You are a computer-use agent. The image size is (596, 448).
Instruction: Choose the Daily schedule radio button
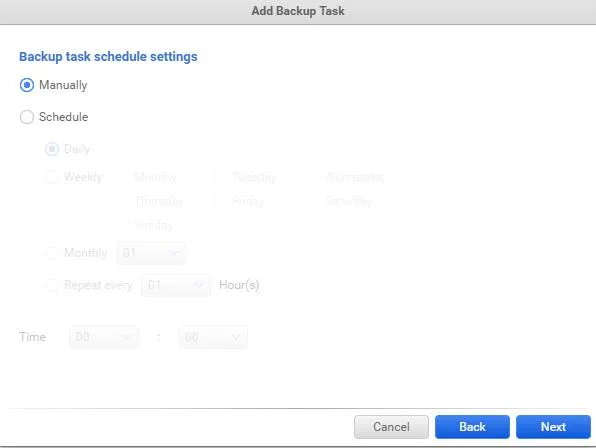[52, 149]
